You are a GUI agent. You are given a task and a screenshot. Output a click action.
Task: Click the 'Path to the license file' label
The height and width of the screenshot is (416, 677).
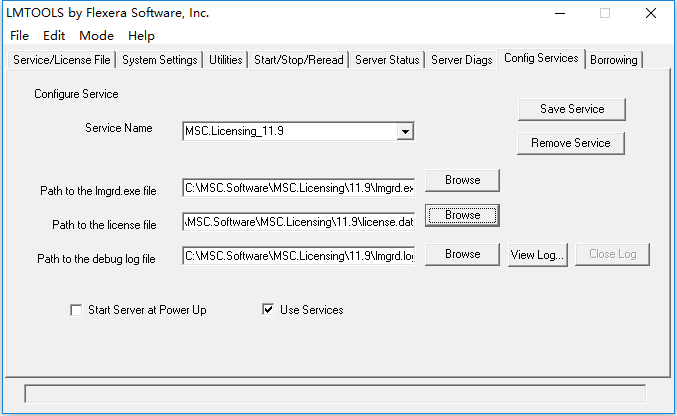click(104, 225)
